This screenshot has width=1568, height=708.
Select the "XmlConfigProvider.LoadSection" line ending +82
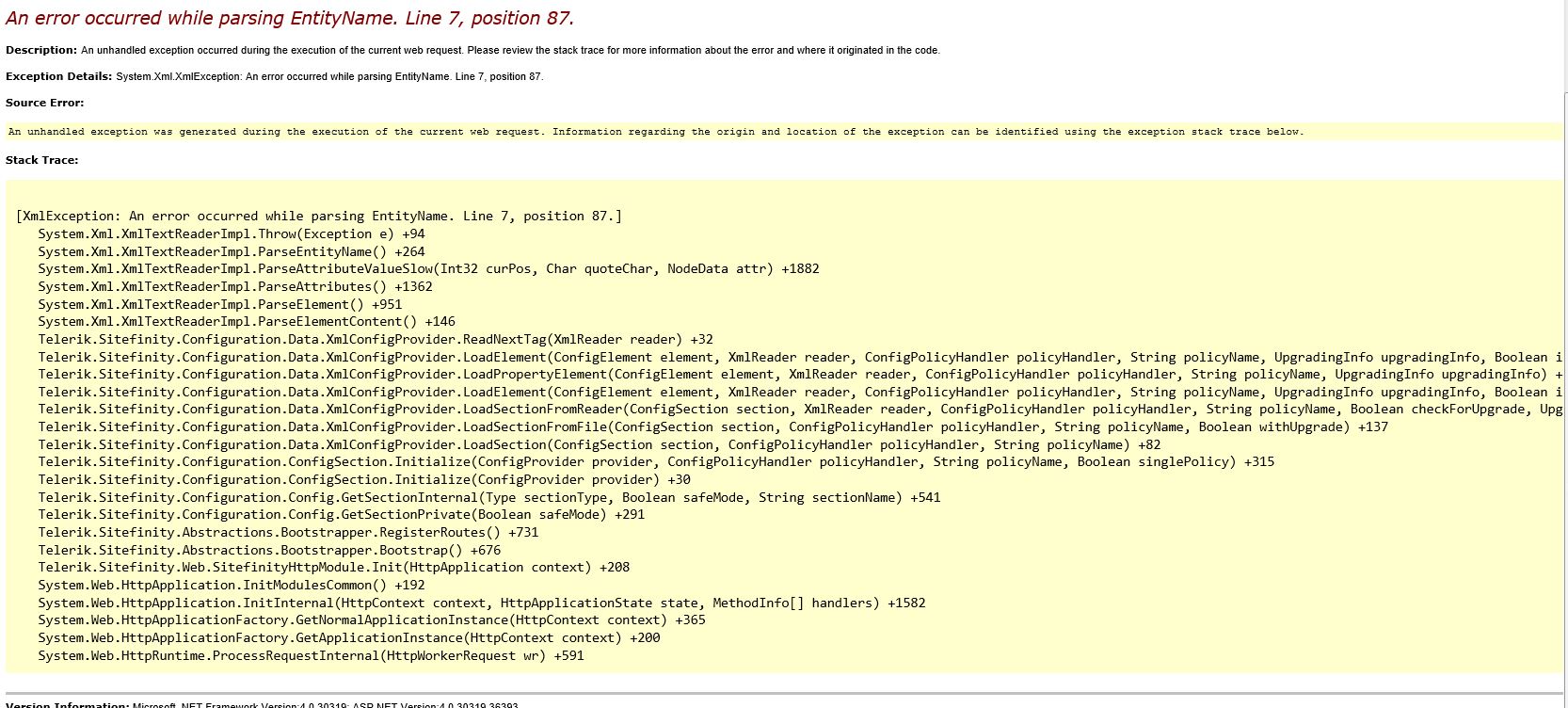tap(600, 445)
